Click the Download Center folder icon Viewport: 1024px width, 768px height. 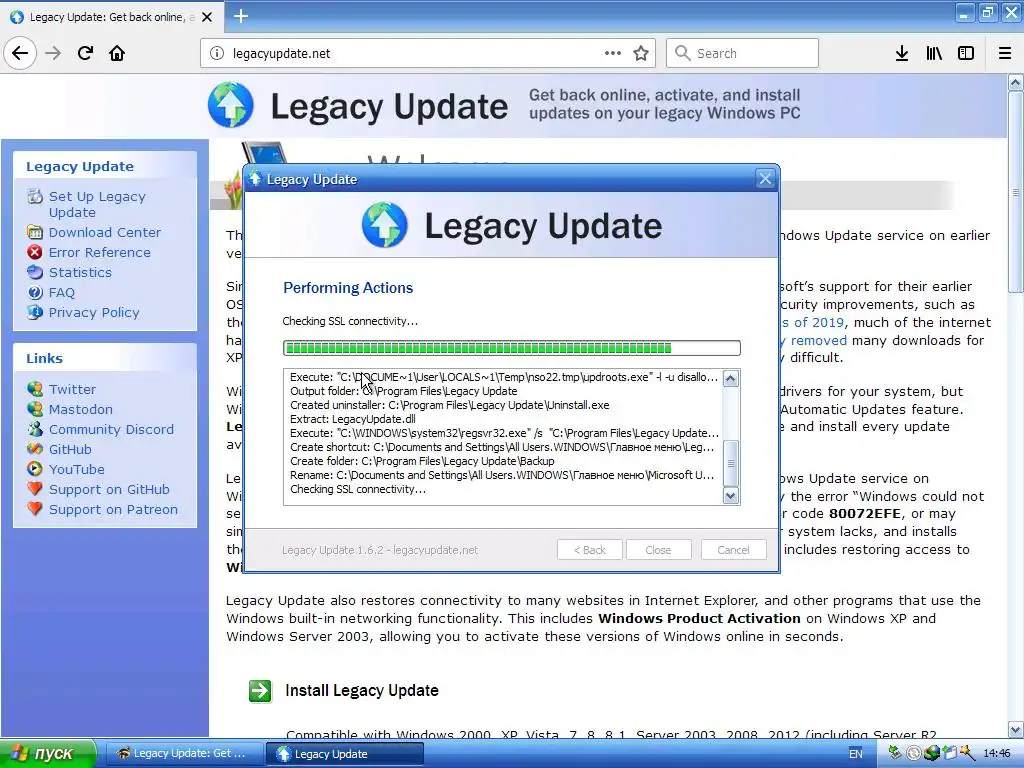point(35,232)
